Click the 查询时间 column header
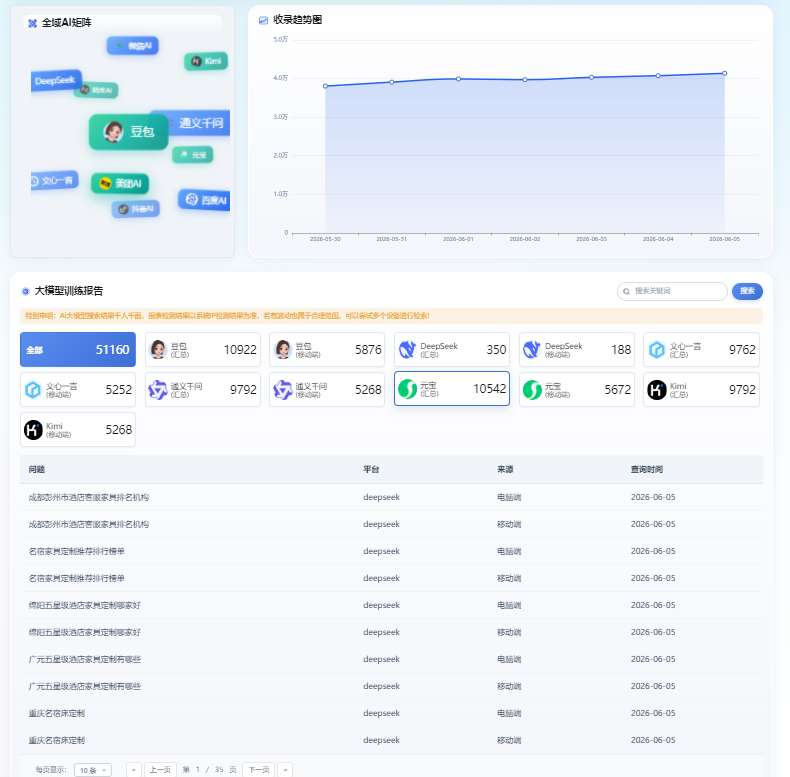The height and width of the screenshot is (777, 790). click(x=647, y=470)
